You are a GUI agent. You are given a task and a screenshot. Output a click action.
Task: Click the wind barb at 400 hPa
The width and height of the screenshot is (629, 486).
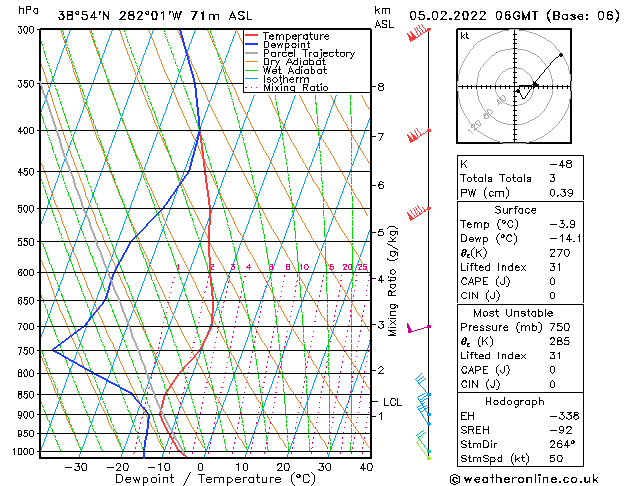tap(419, 135)
